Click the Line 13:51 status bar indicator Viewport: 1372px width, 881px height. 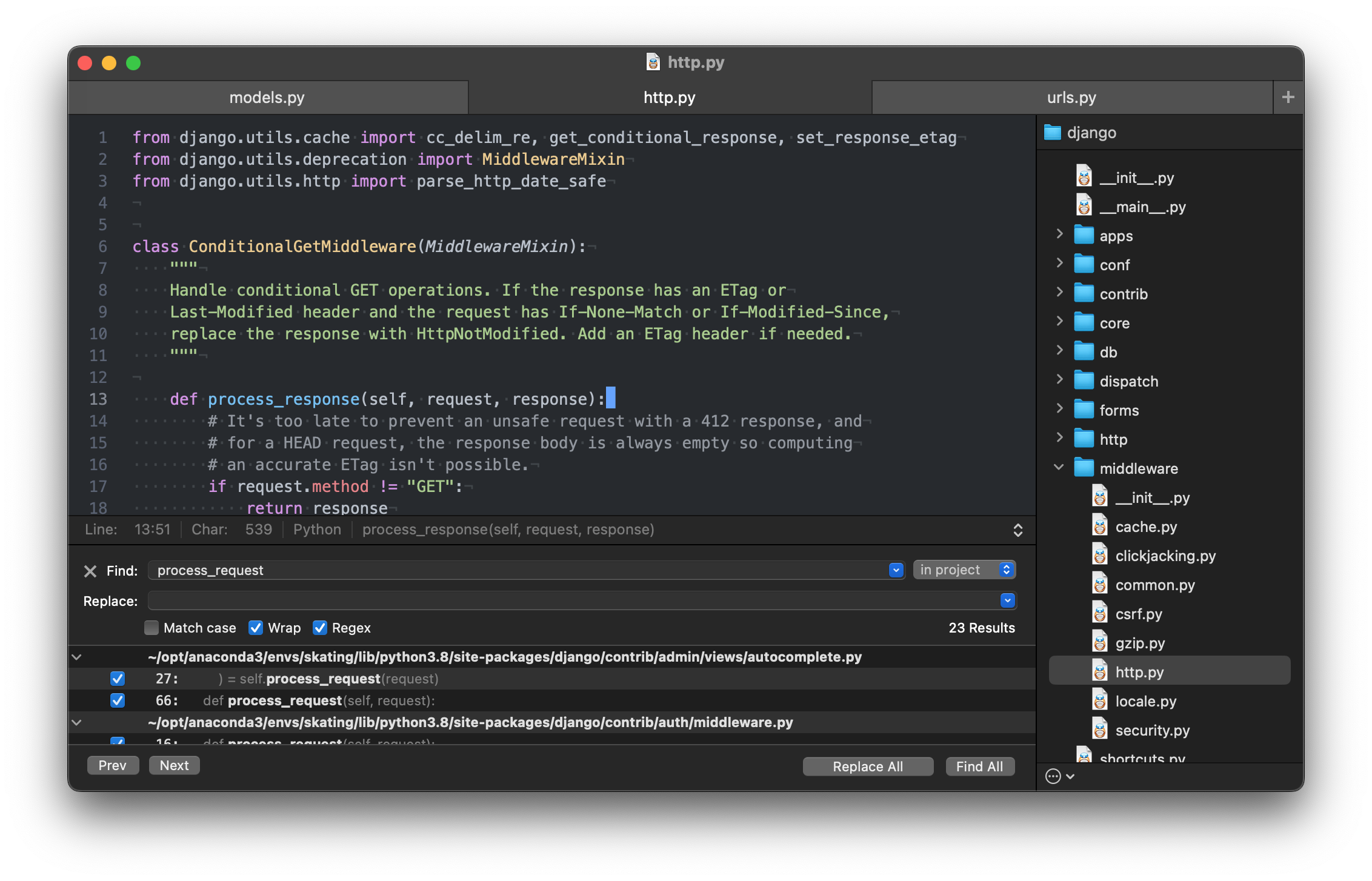[128, 530]
